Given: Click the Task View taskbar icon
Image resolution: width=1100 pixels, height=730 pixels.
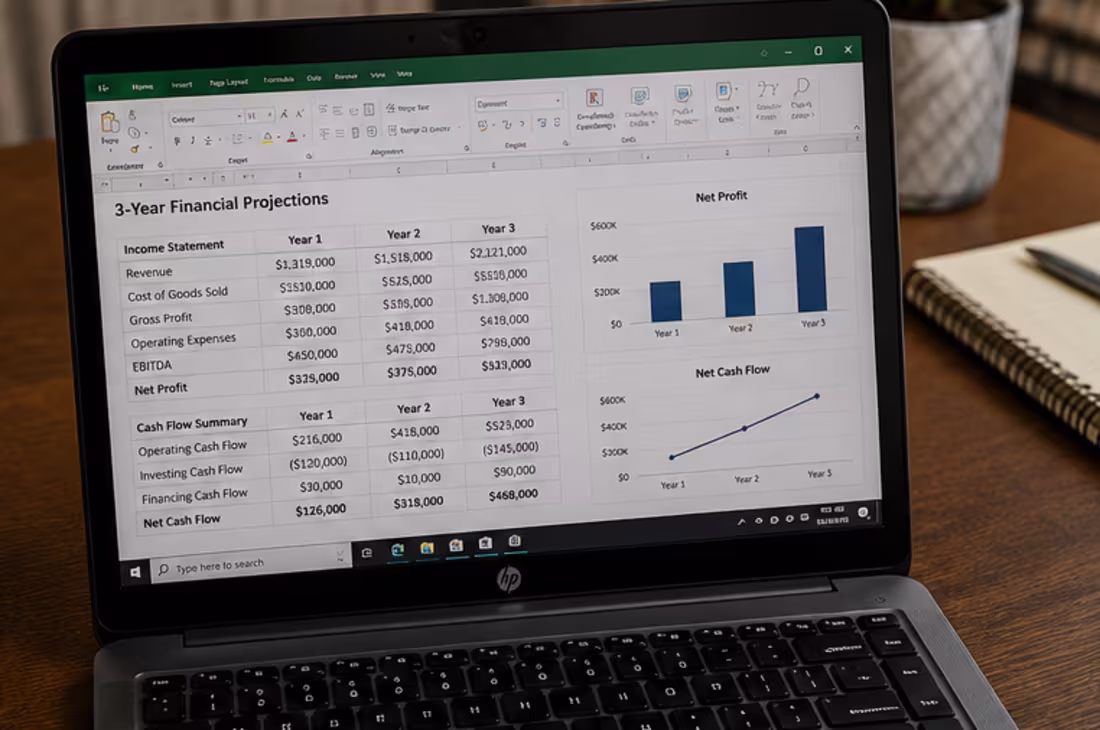Looking at the screenshot, I should point(367,553).
